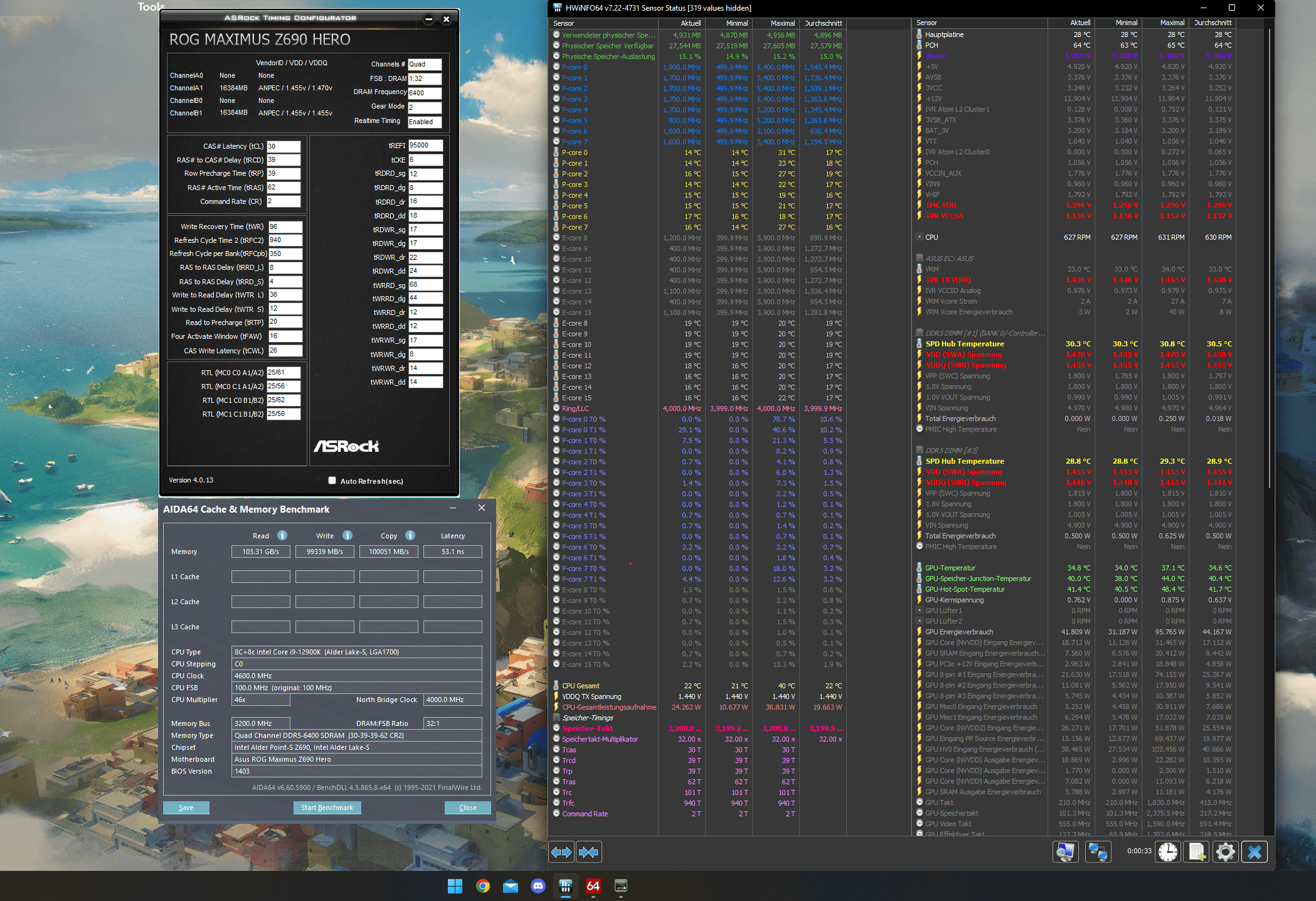Click Save button in AIDA64
The height and width of the screenshot is (901, 1316).
pos(186,808)
